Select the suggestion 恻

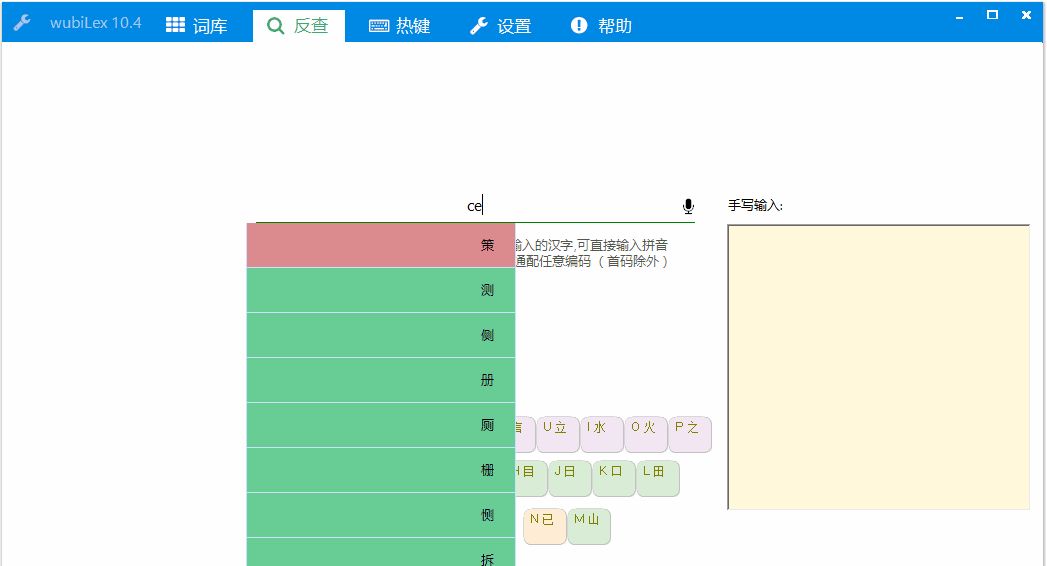tap(381, 515)
